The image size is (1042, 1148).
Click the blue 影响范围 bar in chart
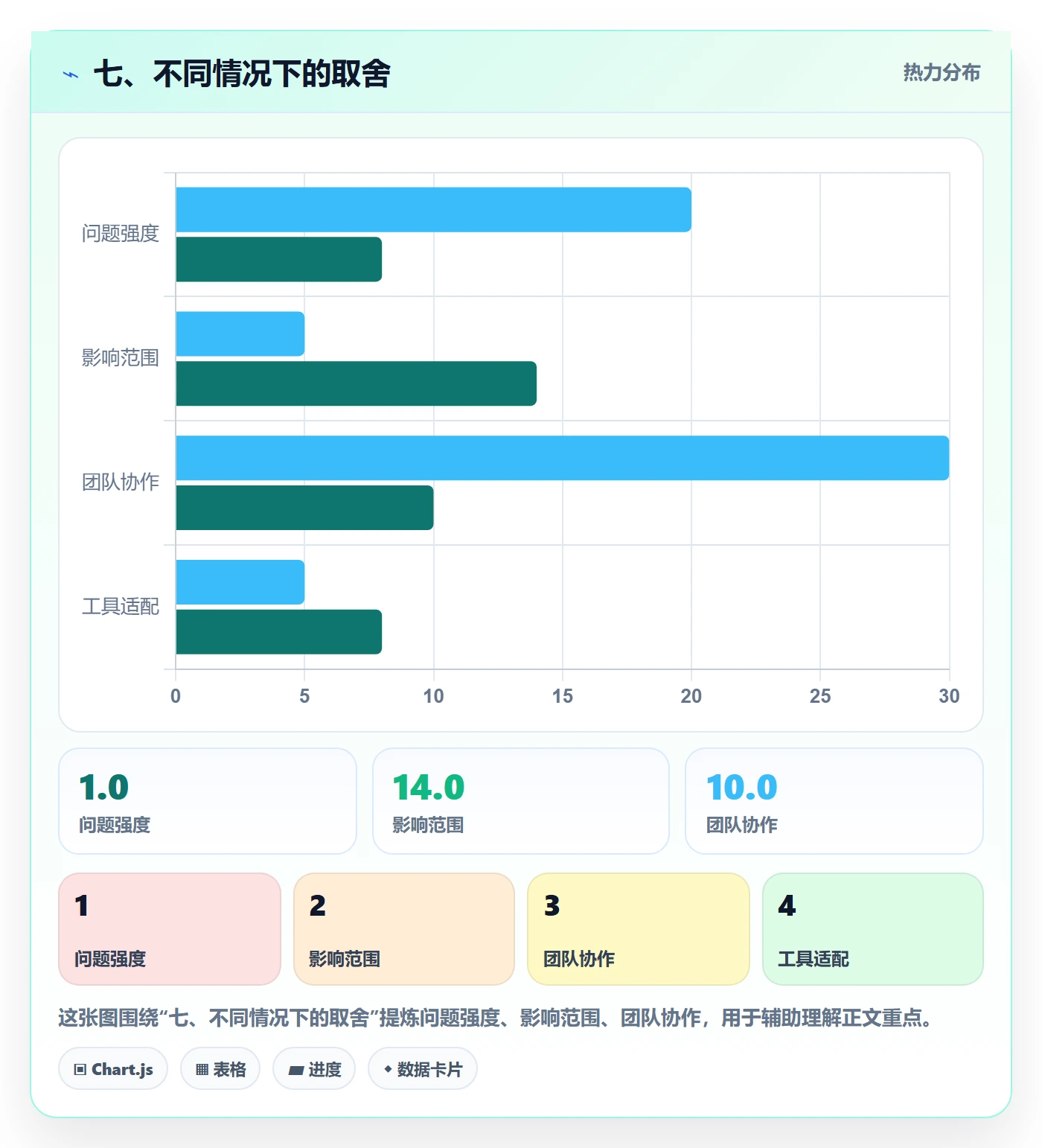[240, 334]
